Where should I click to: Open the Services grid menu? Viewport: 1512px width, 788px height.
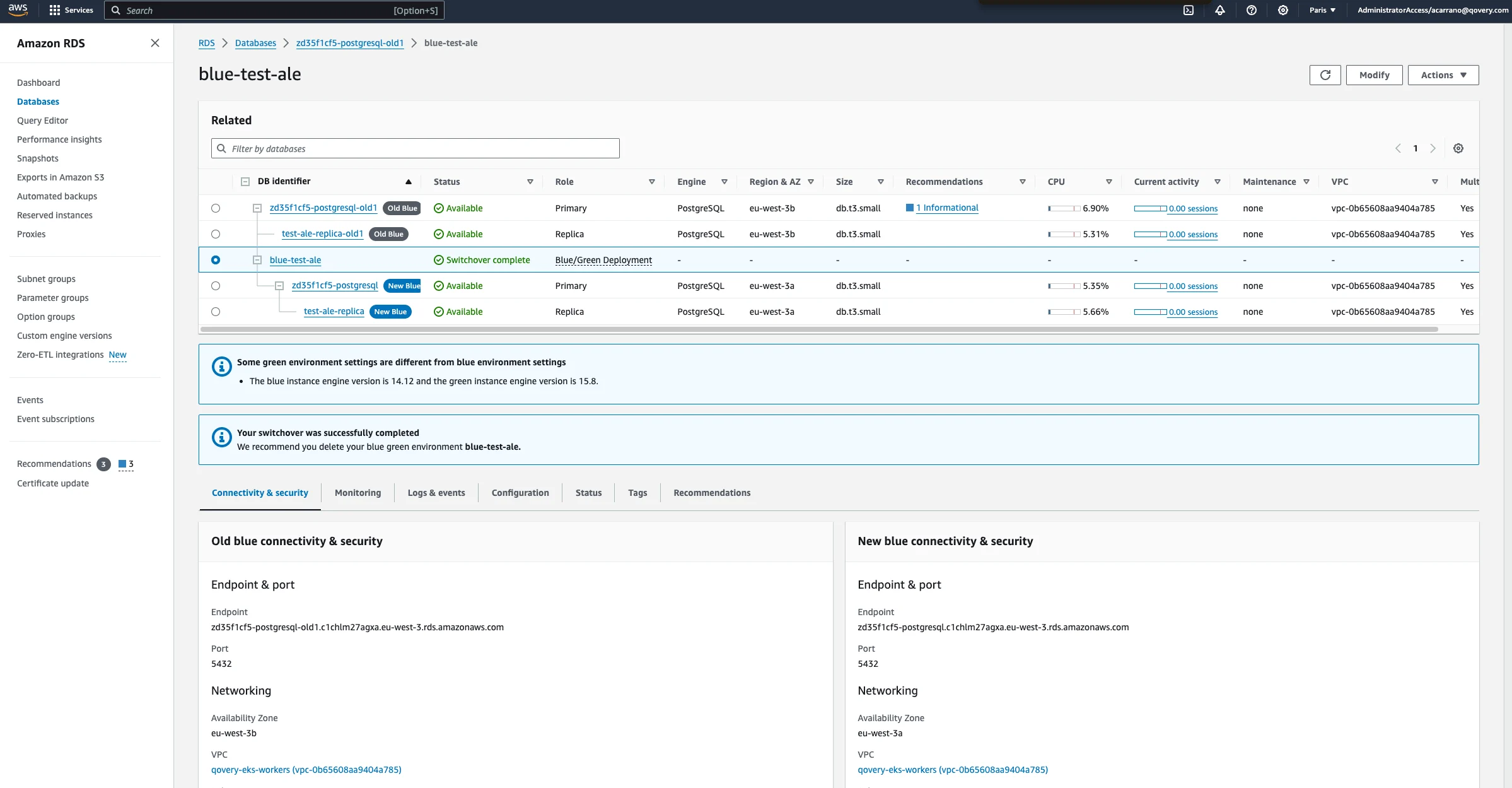click(71, 10)
